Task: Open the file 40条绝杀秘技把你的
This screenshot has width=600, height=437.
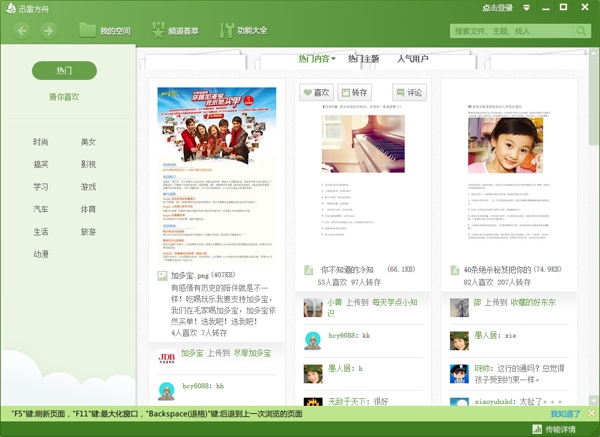Action: pos(497,269)
